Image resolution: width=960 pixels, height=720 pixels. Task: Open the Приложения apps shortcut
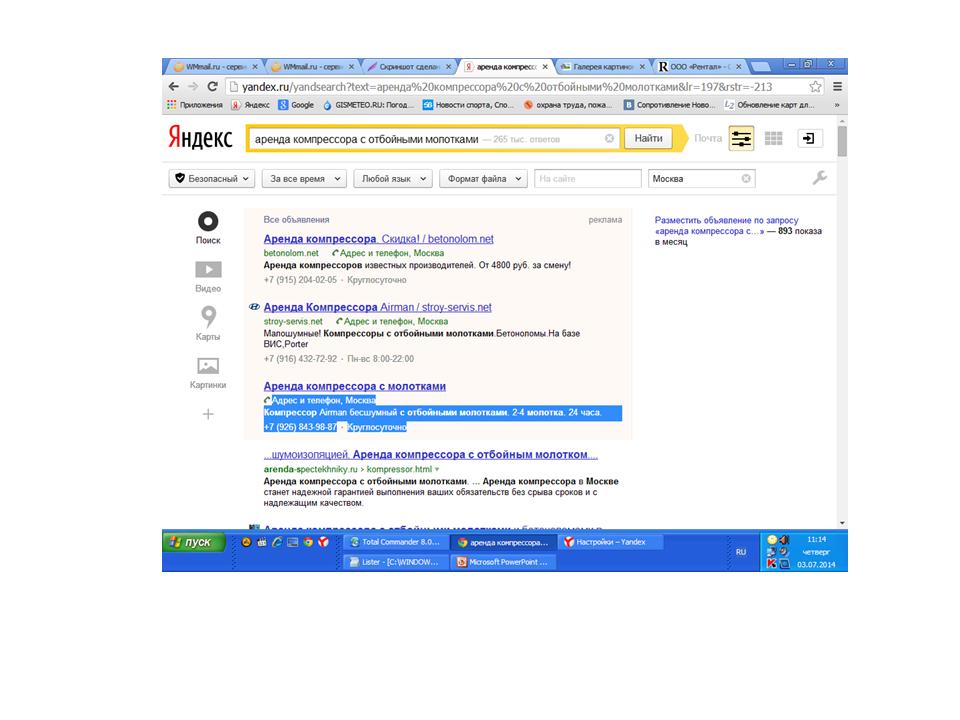click(195, 105)
